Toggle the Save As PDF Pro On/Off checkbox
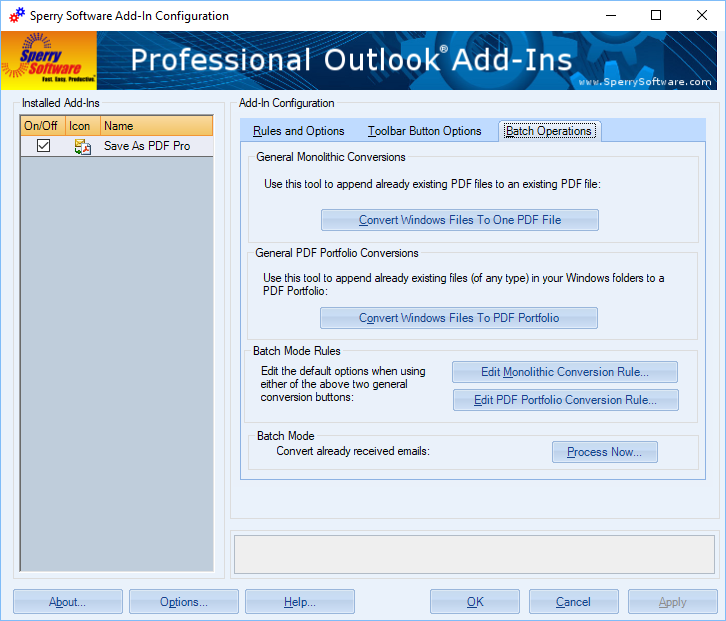 44,145
